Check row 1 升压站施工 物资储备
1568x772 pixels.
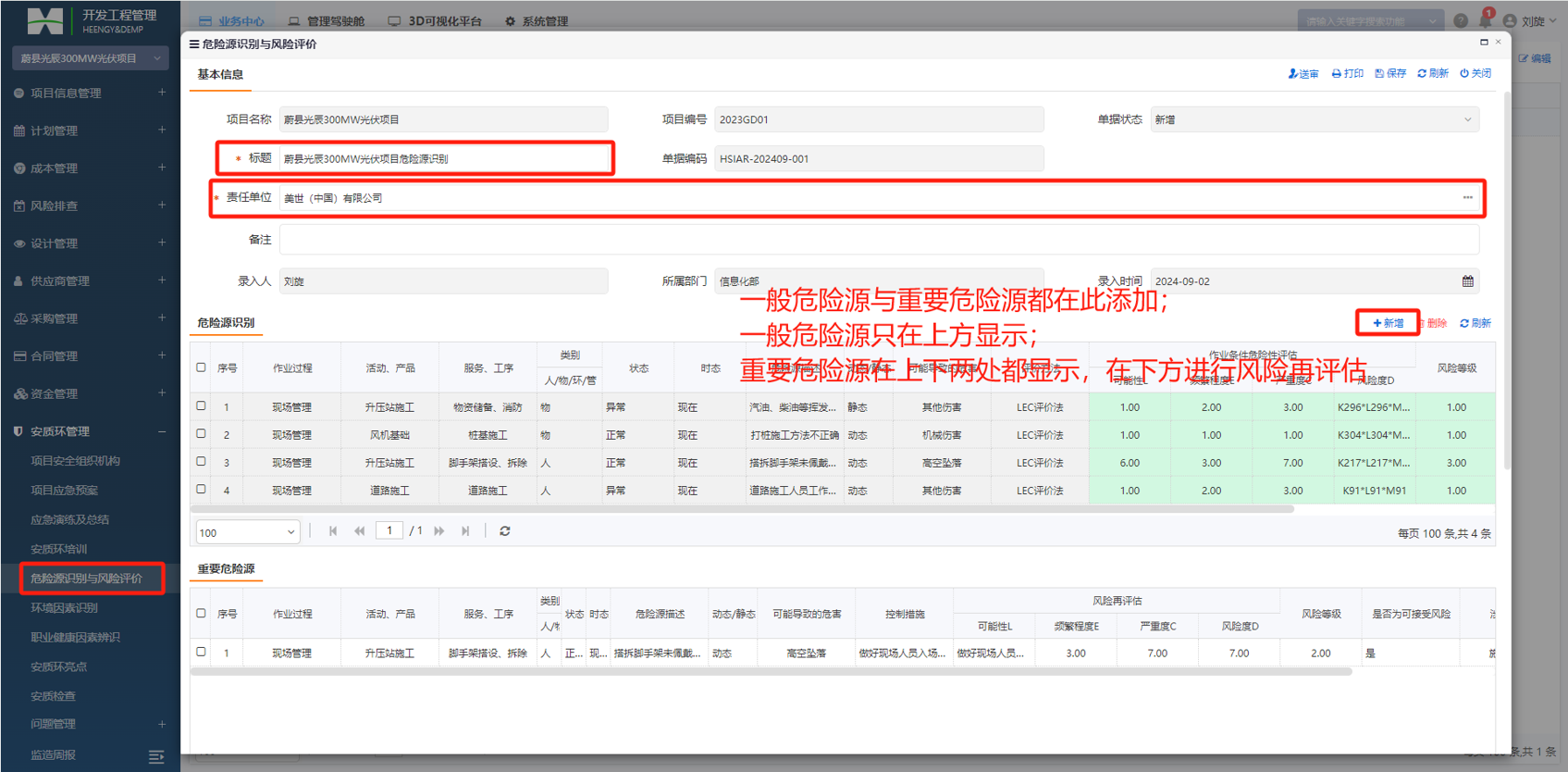(201, 406)
